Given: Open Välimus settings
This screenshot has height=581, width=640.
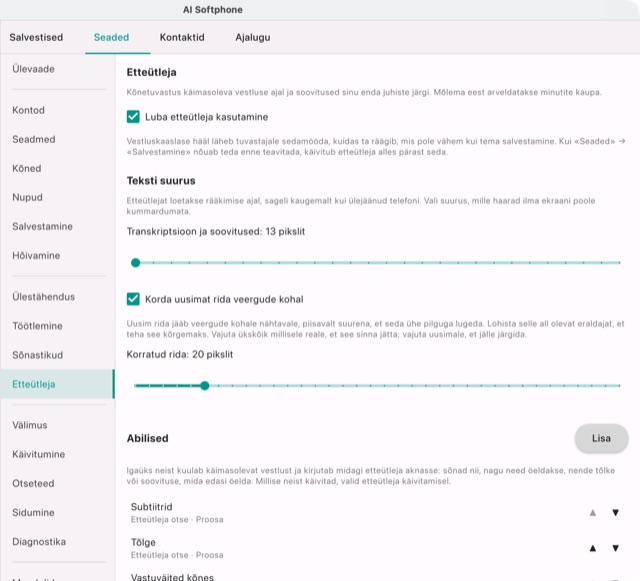Looking at the screenshot, I should [x=57, y=425].
